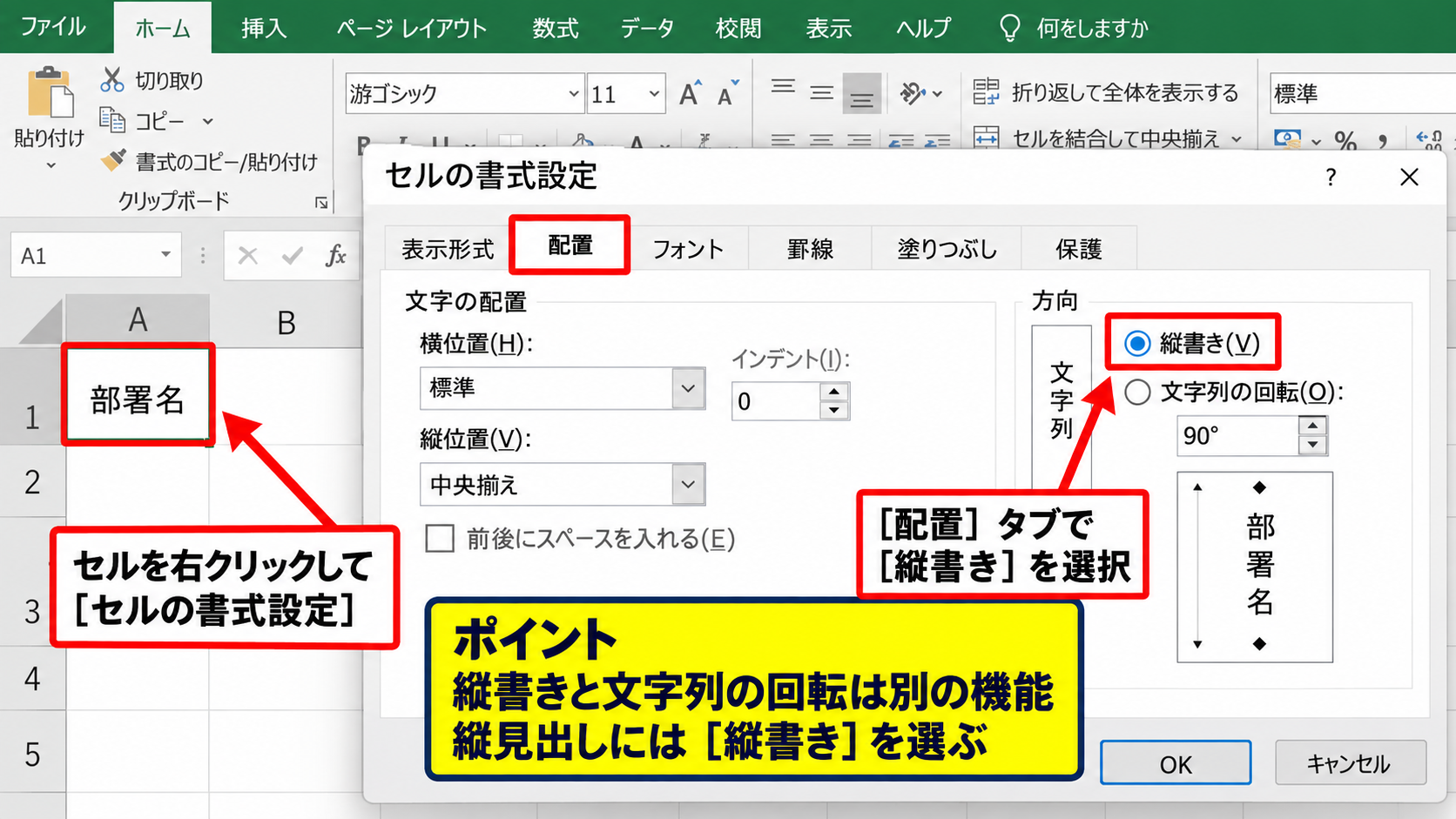Close the セルの書式設定 dialog
Image resolution: width=1456 pixels, height=819 pixels.
pyautogui.click(x=1409, y=178)
